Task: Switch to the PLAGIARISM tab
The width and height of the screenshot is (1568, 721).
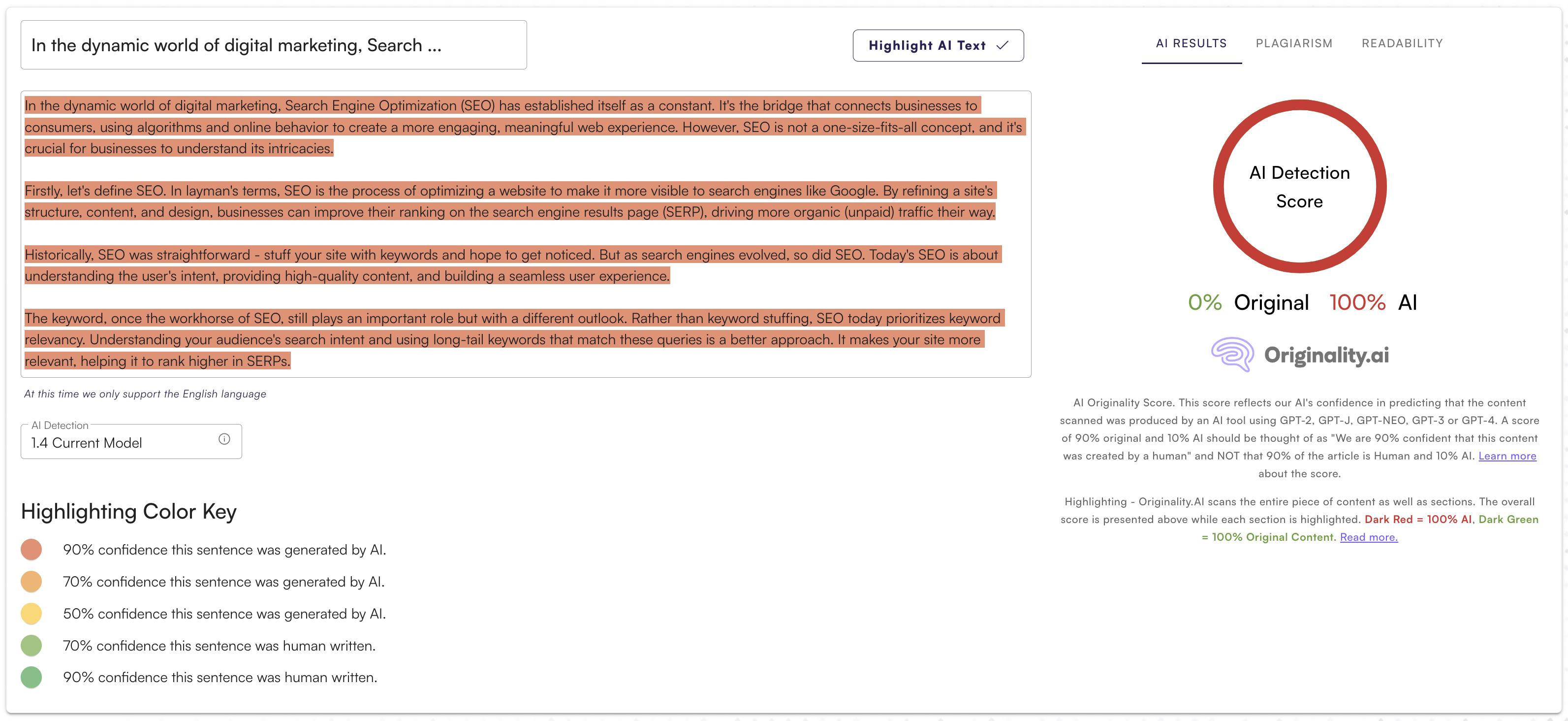Action: pyautogui.click(x=1294, y=43)
